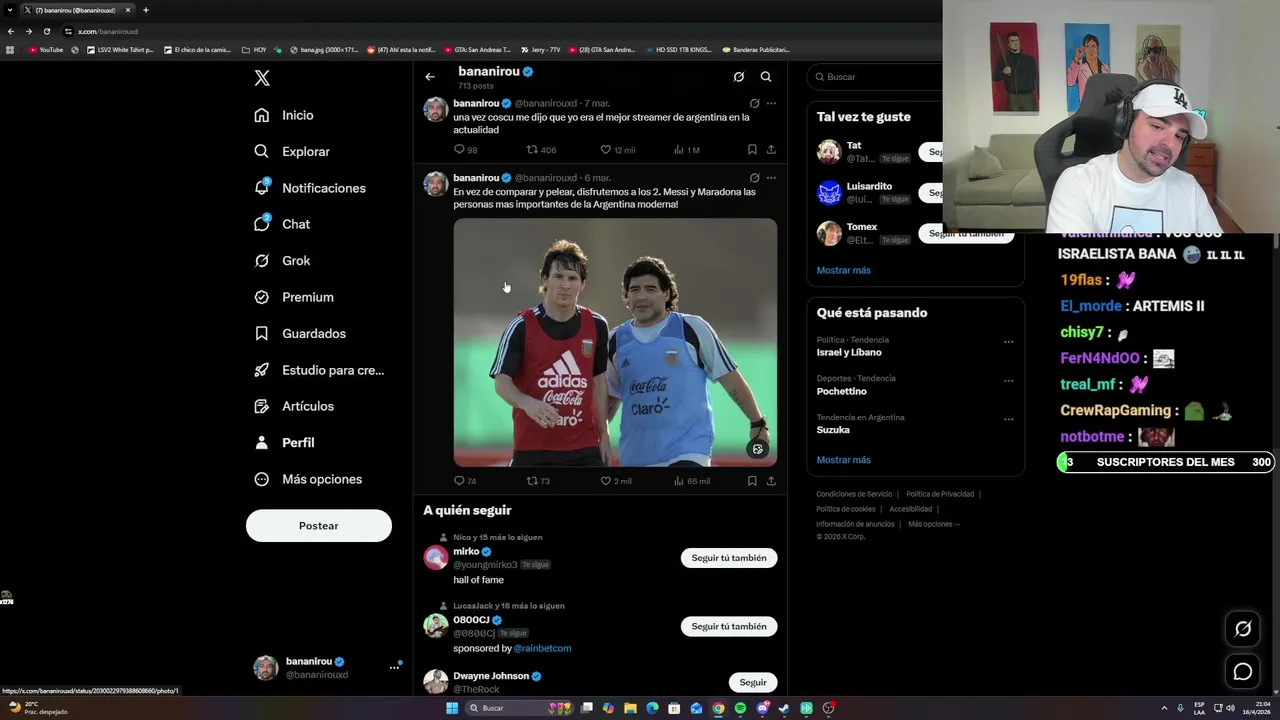
Task: Click Grok icon in profile header
Action: (x=738, y=77)
